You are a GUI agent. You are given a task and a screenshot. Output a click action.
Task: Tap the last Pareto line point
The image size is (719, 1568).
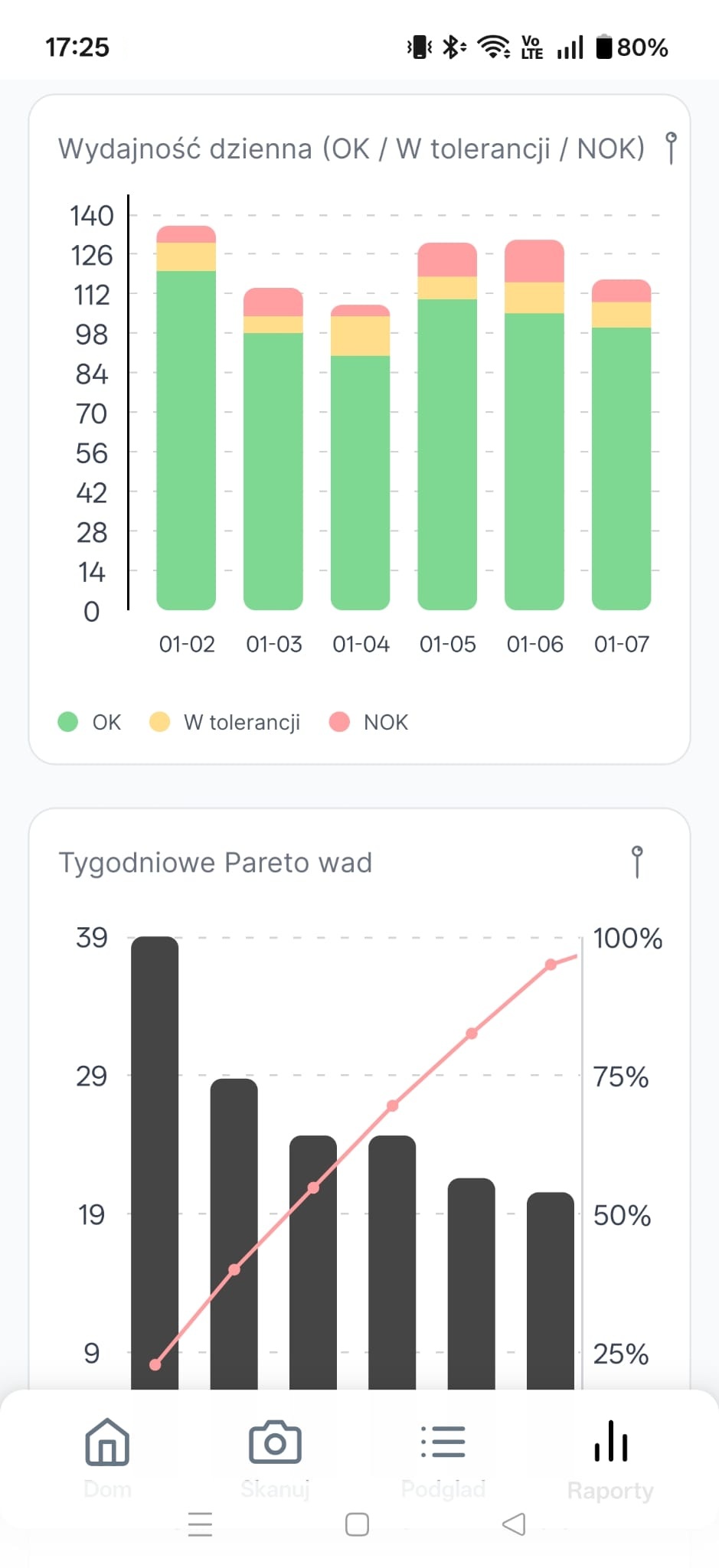551,965
